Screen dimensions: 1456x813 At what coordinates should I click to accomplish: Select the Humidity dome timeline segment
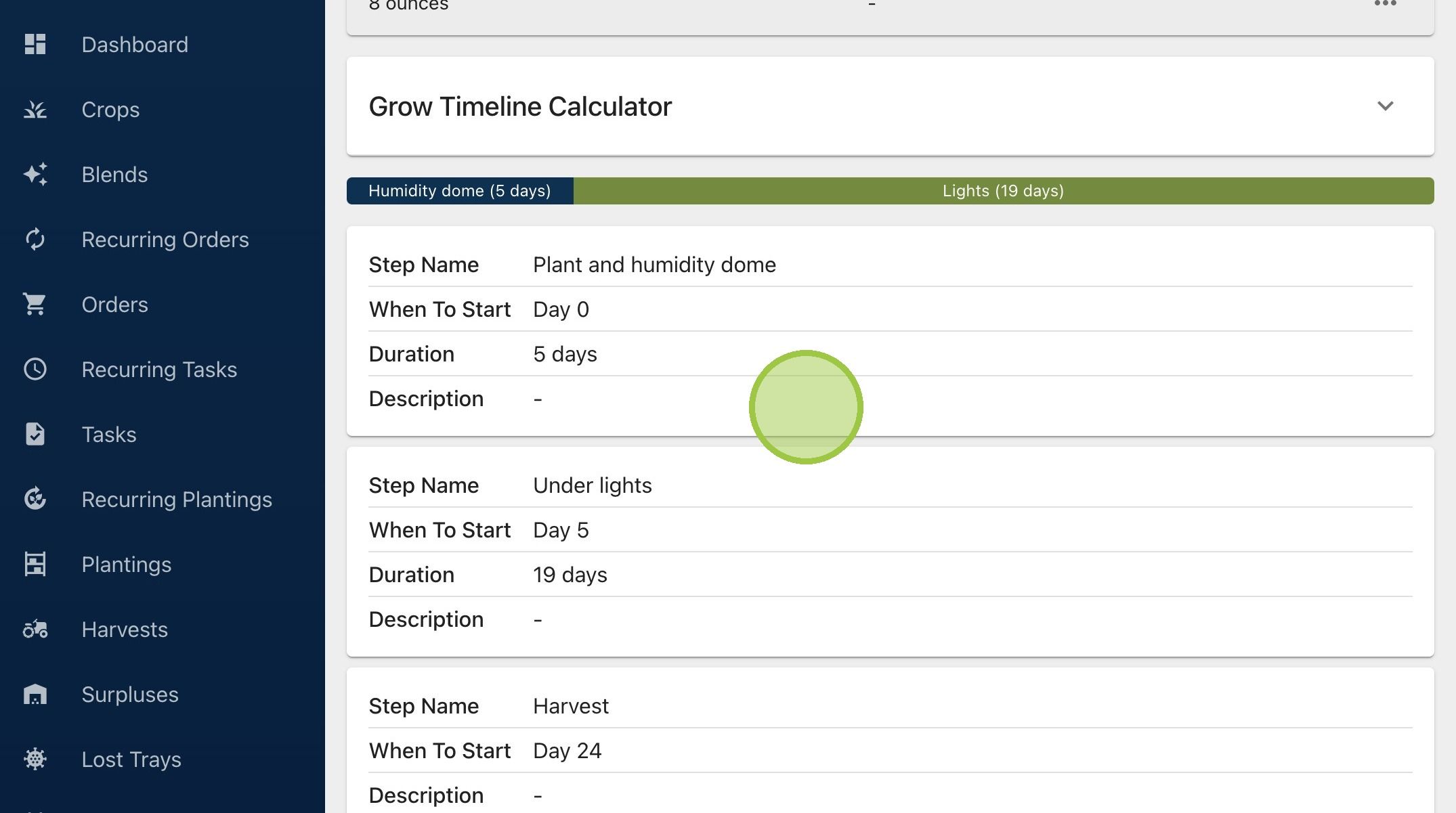point(460,191)
